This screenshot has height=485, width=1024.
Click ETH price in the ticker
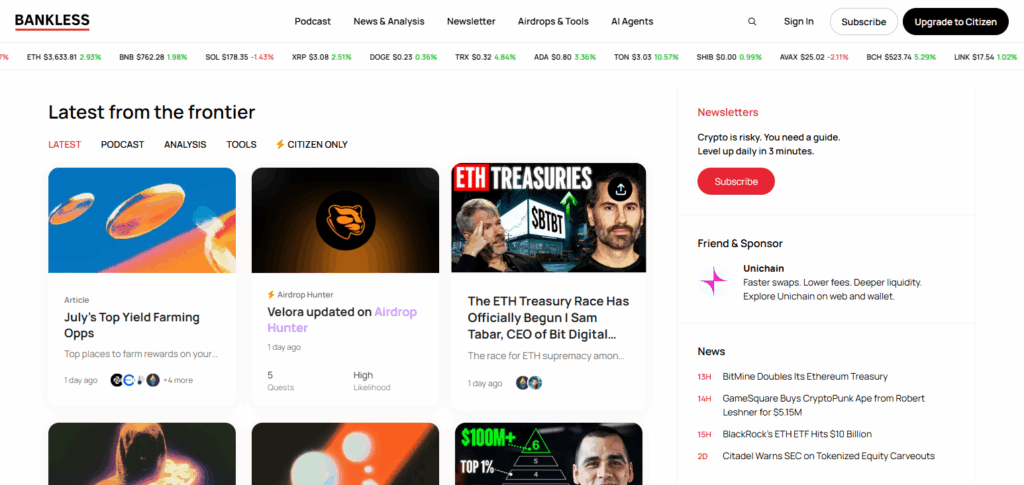[64, 57]
